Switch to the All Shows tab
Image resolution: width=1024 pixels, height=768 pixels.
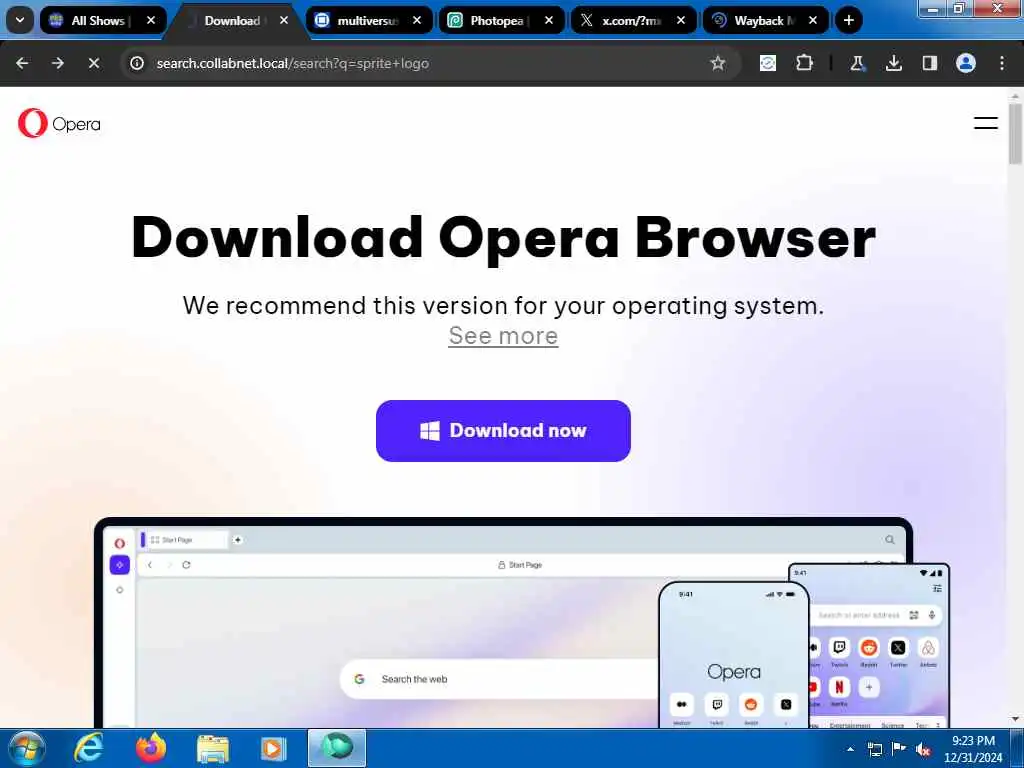[103, 20]
